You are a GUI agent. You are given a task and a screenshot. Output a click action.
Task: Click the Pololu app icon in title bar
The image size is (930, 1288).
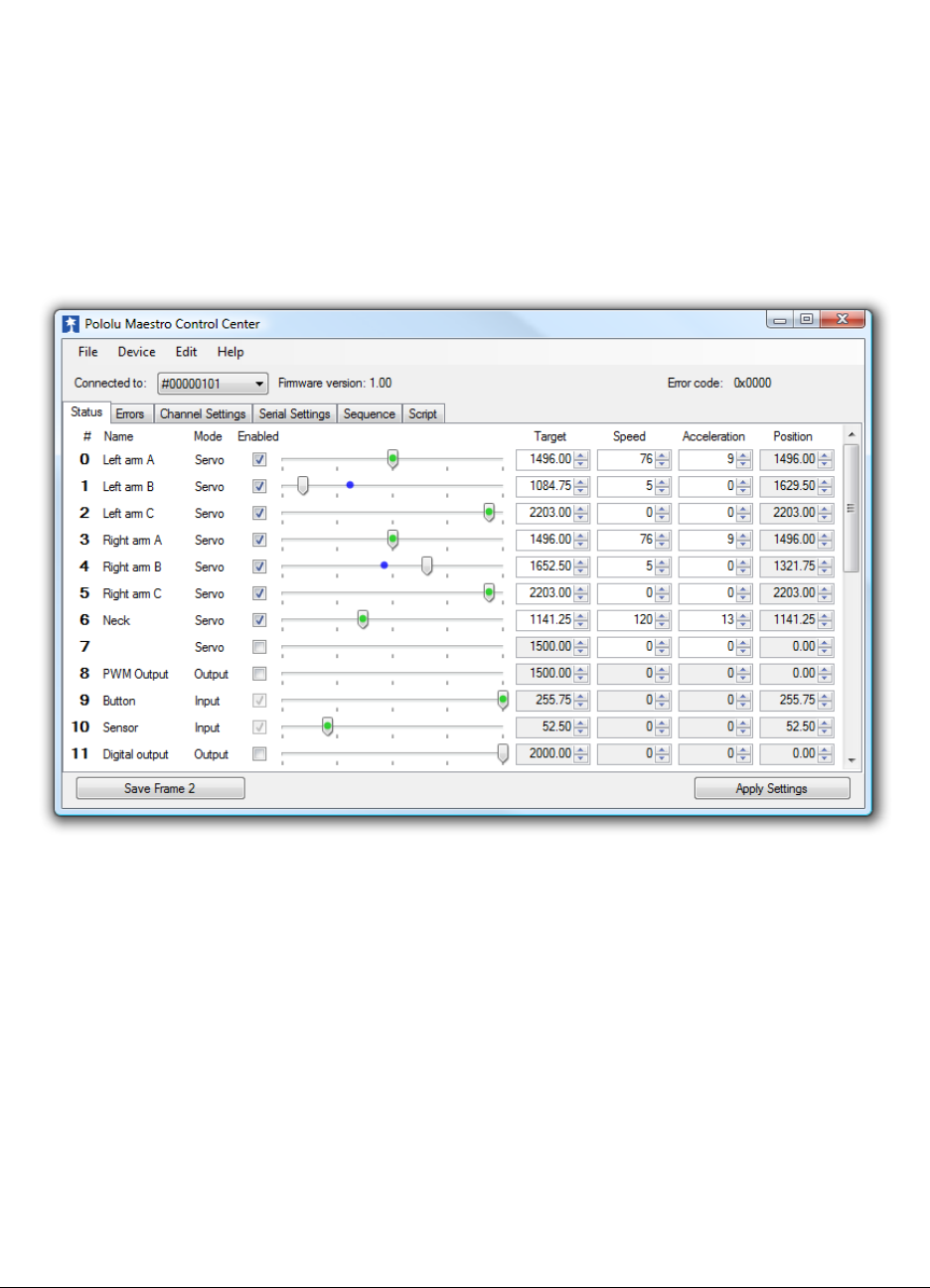(x=71, y=324)
